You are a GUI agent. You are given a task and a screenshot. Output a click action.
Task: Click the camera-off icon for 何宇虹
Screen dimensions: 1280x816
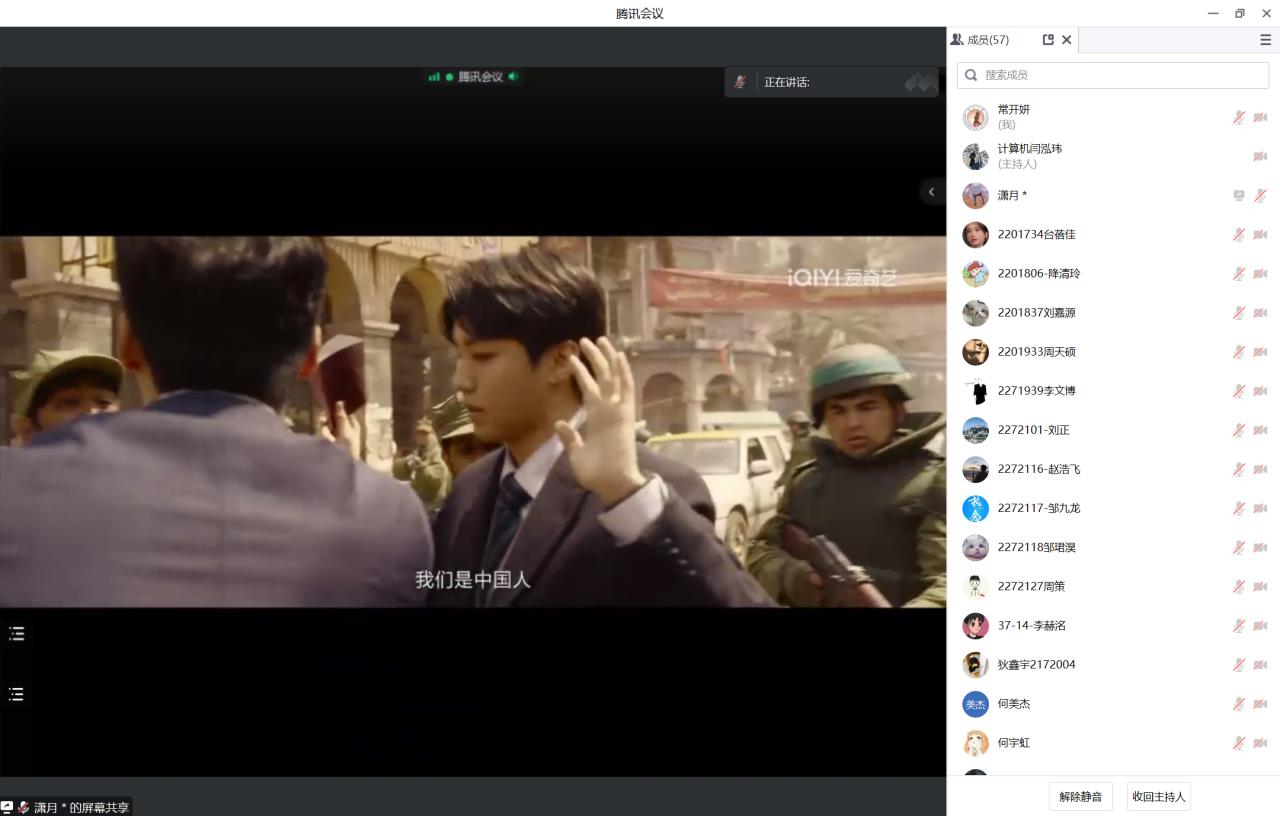click(1260, 743)
